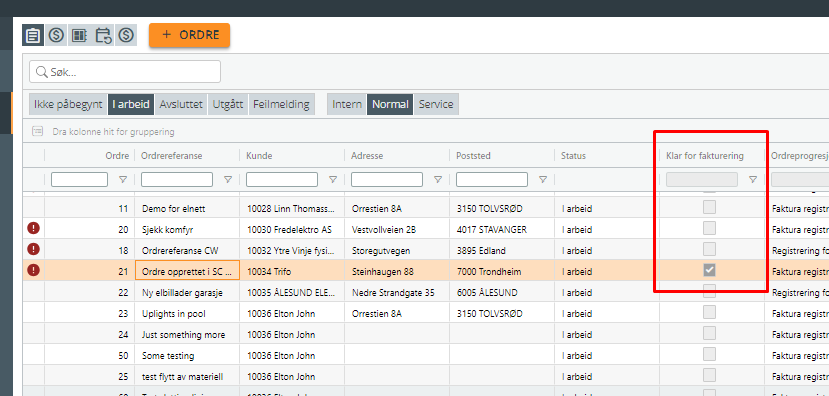Sort by the Kunde column header

(259, 156)
